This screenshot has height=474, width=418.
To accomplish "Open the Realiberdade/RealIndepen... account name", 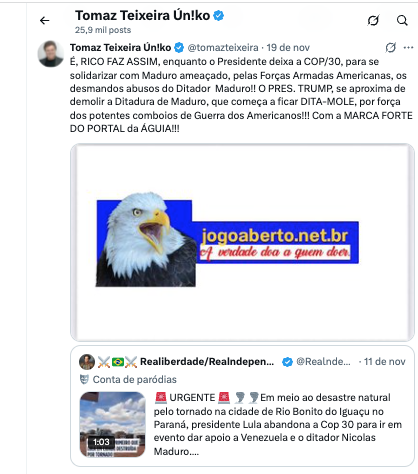I will click(x=207, y=362).
